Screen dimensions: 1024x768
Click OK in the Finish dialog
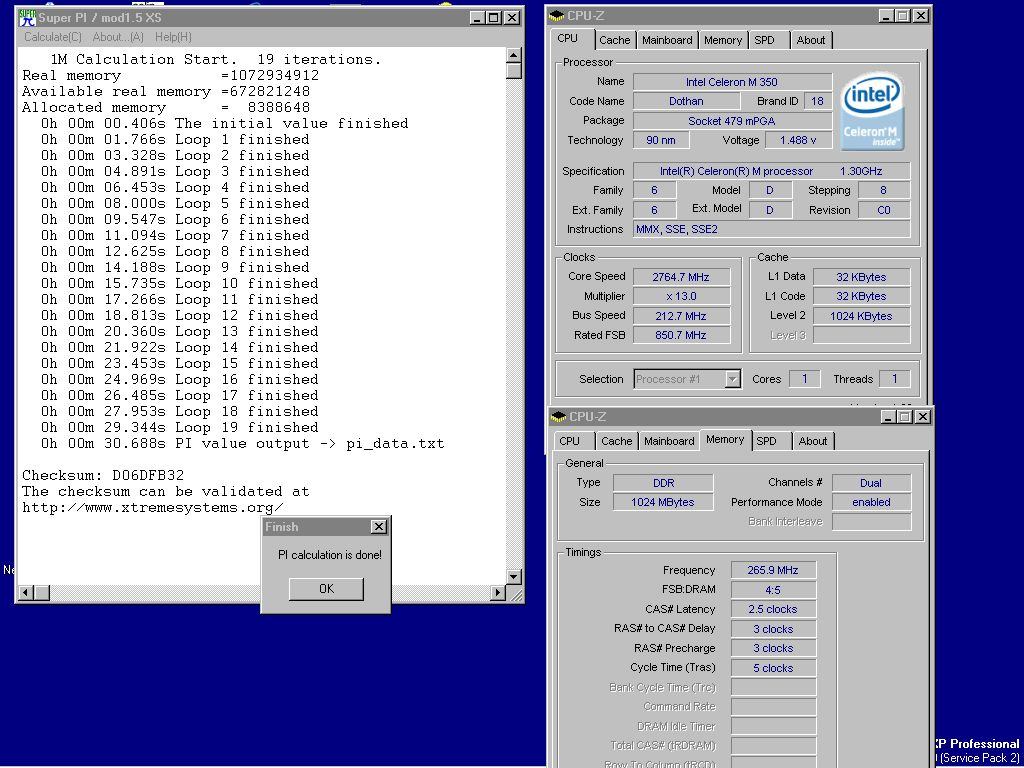[327, 589]
